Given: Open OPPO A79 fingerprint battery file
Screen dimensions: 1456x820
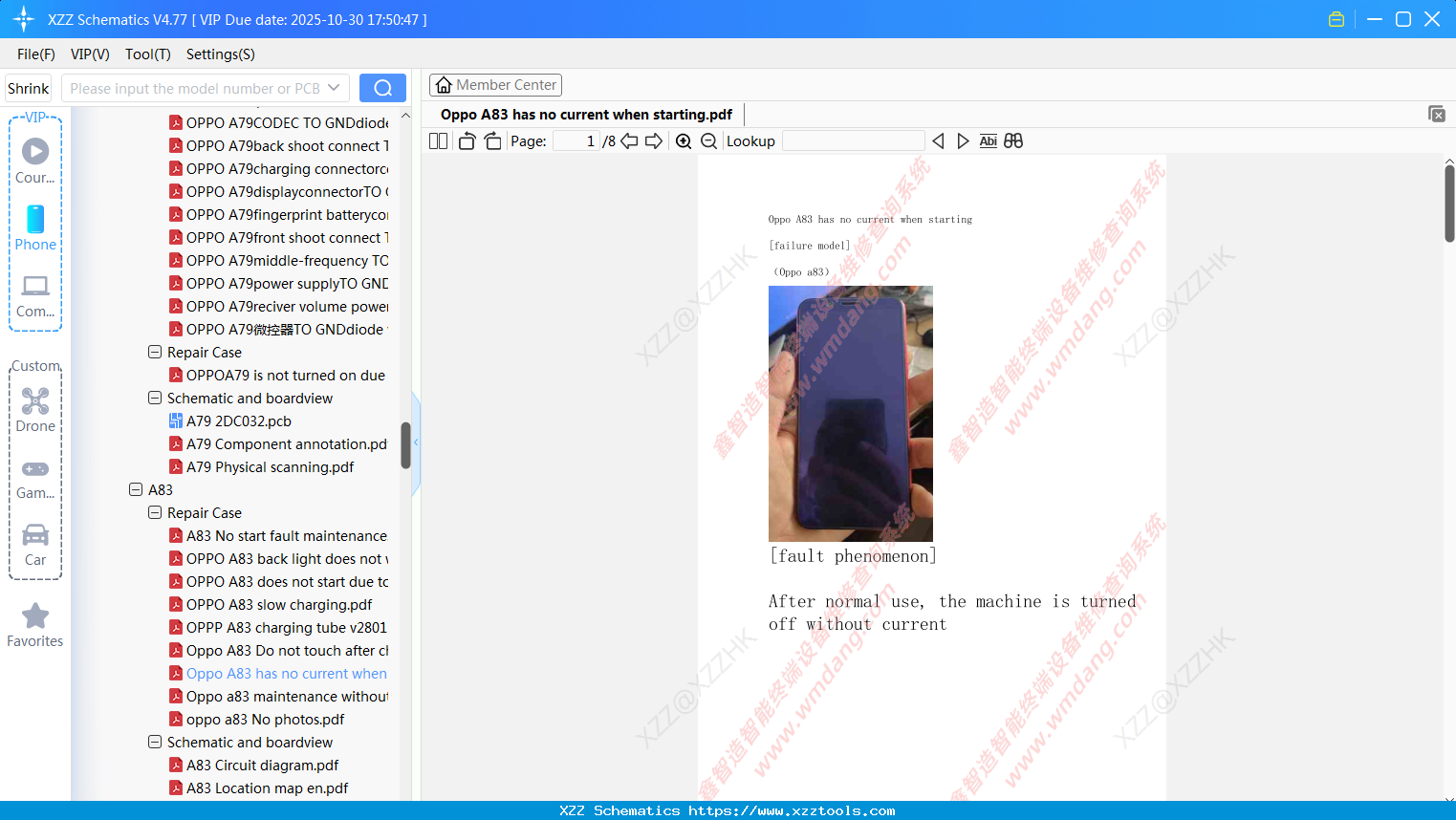Looking at the screenshot, I should (278, 214).
